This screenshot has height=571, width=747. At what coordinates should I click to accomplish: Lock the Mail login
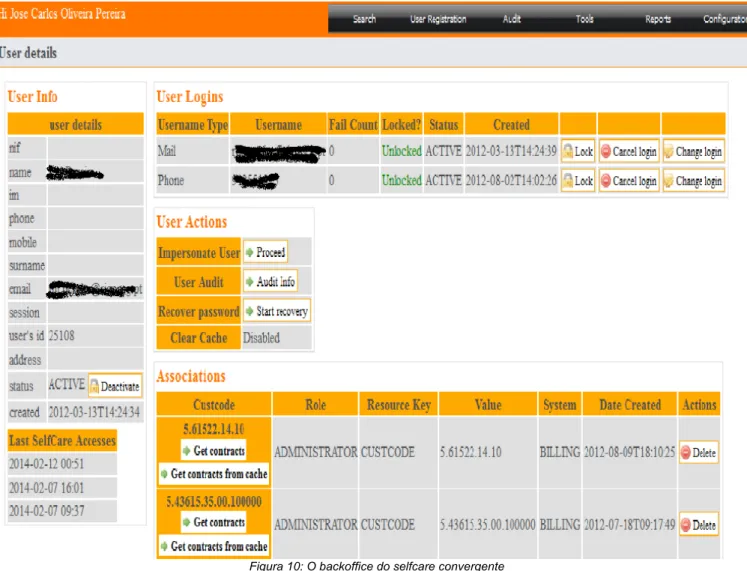(578, 151)
